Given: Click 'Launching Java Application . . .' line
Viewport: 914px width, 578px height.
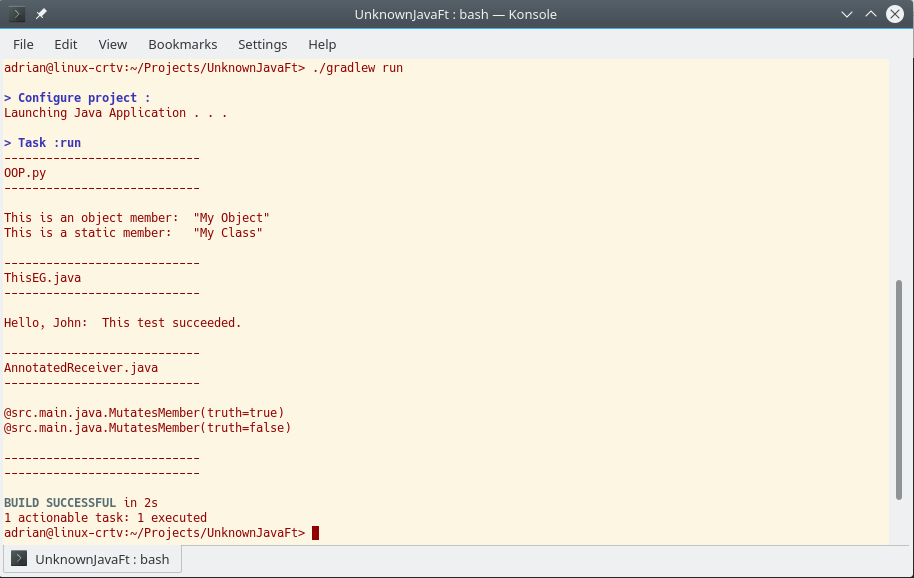Looking at the screenshot, I should (x=115, y=112).
